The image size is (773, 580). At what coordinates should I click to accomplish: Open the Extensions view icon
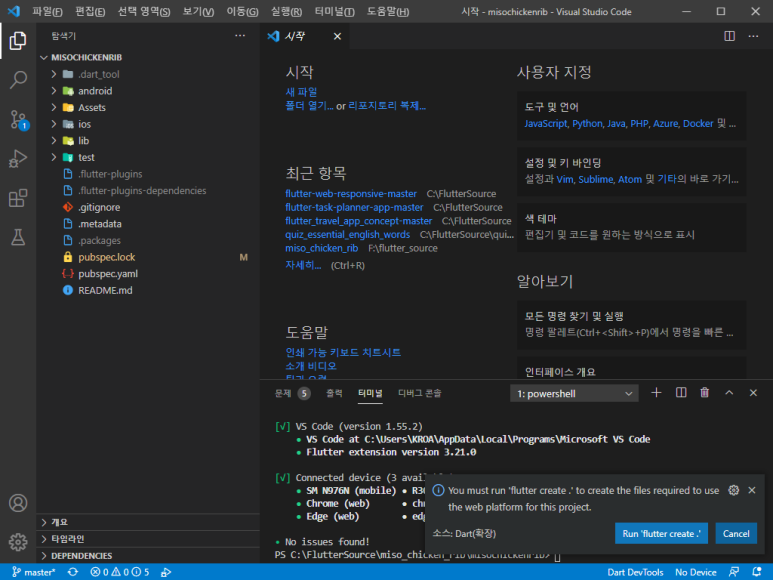[x=18, y=198]
